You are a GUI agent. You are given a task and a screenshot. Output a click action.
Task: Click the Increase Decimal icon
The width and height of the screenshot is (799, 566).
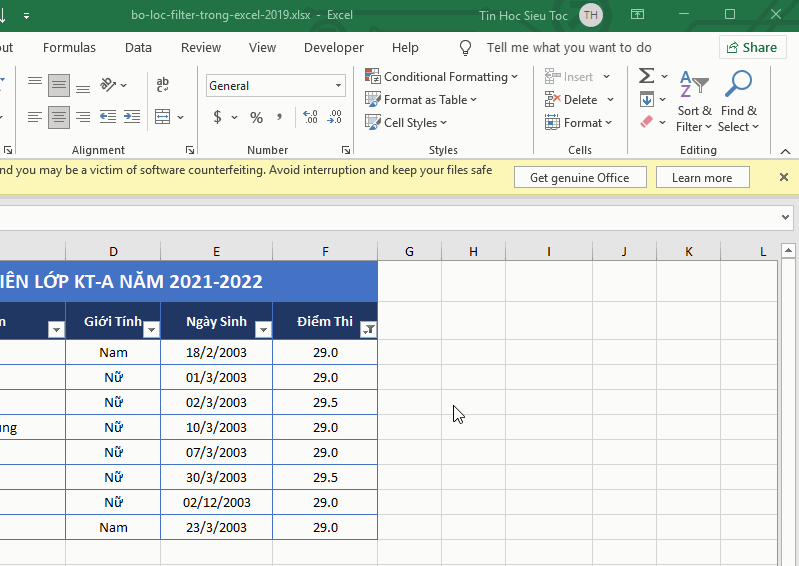(x=310, y=117)
